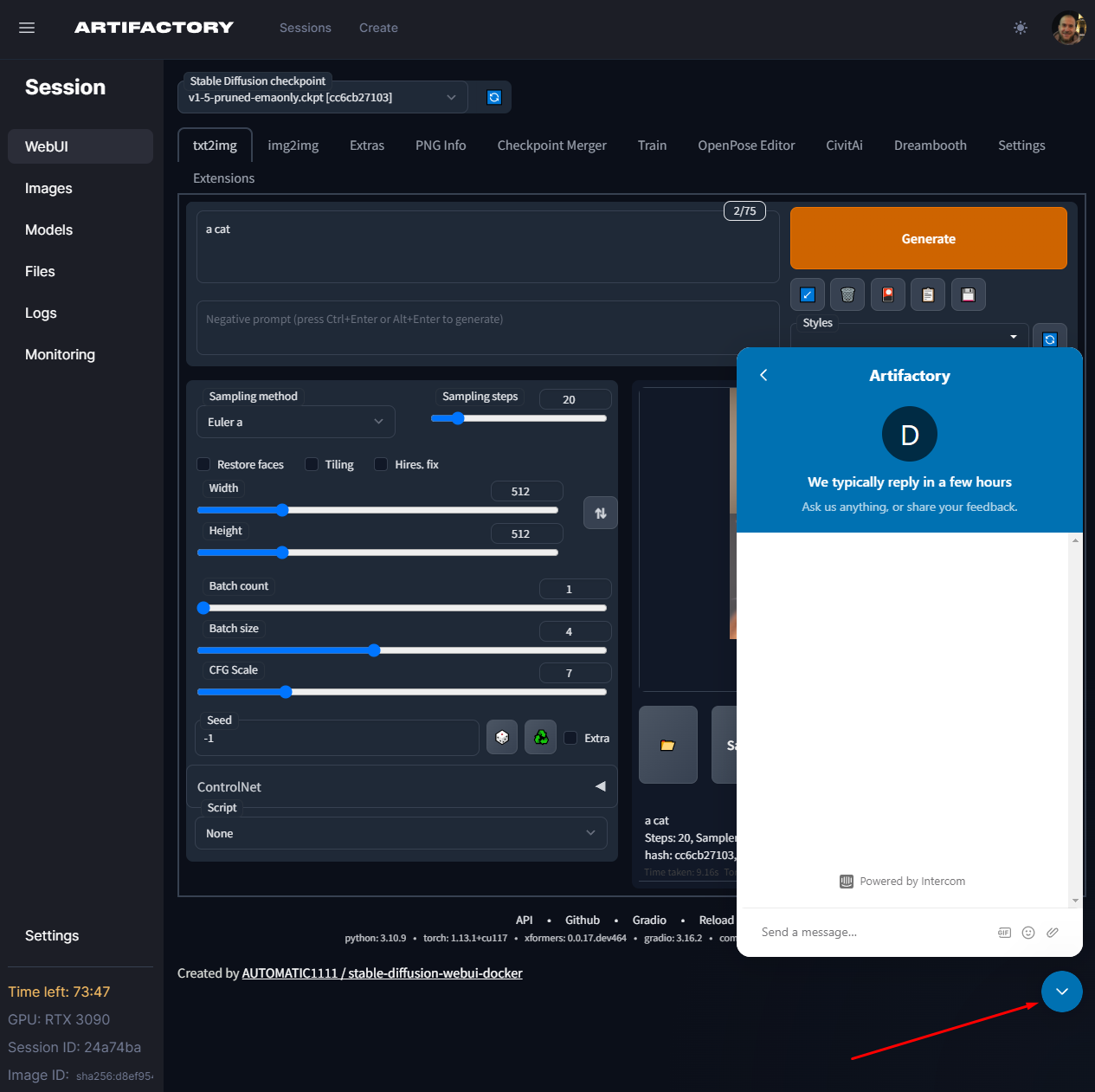
Task: Collapse the Intercom chat launcher button
Action: click(1062, 992)
